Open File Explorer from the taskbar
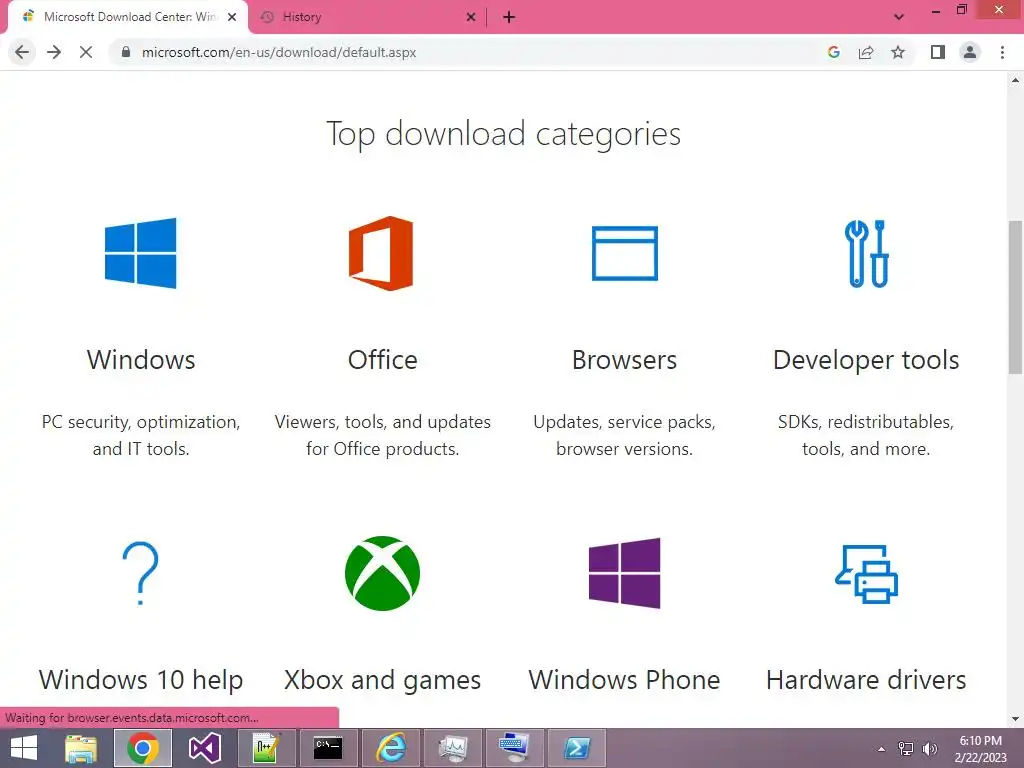Image resolution: width=1024 pixels, height=768 pixels. pos(81,748)
